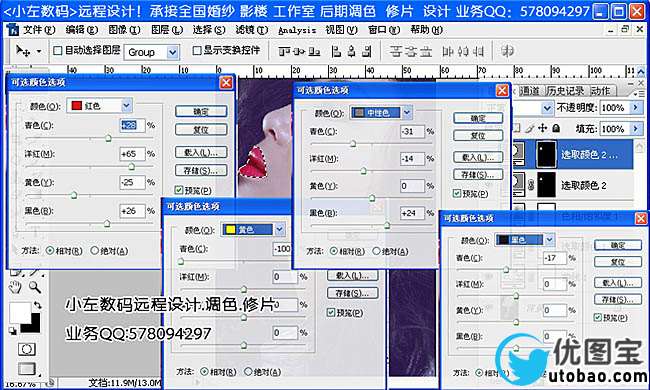
Task: Select the Hand tool in toolbox
Action: (x=15, y=287)
